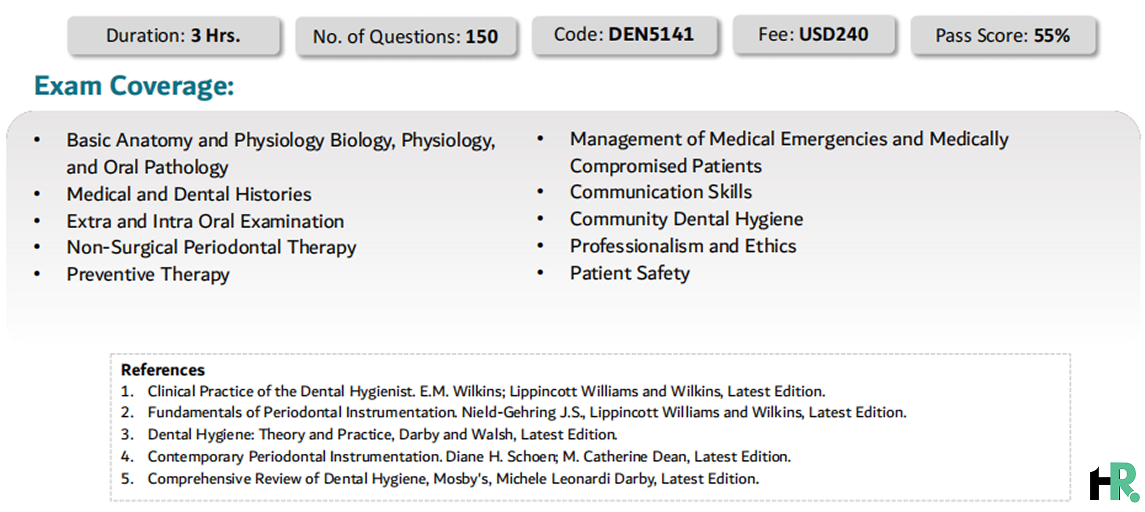Select Non-Surgical Periodontal Therapy item
The image size is (1145, 512).
[x=211, y=248]
